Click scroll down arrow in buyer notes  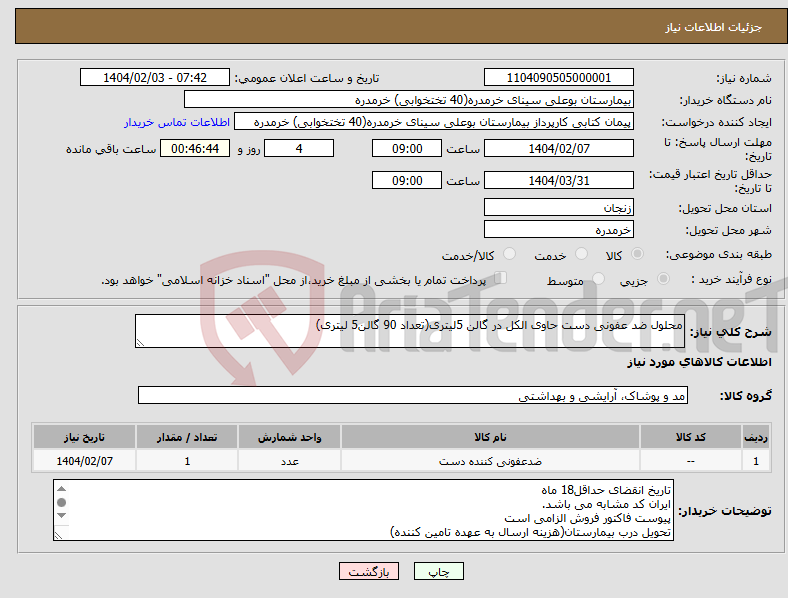point(61,515)
